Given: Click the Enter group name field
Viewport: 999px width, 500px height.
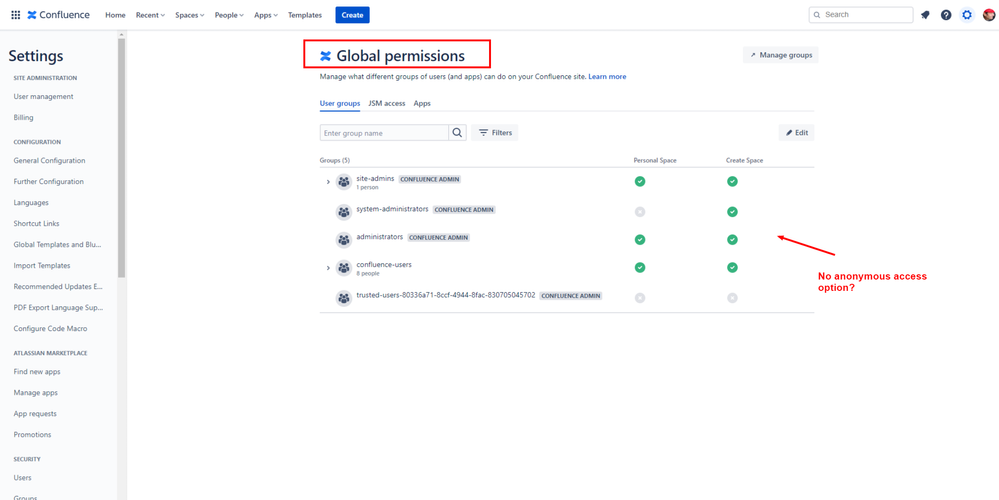Looking at the screenshot, I should pos(384,132).
